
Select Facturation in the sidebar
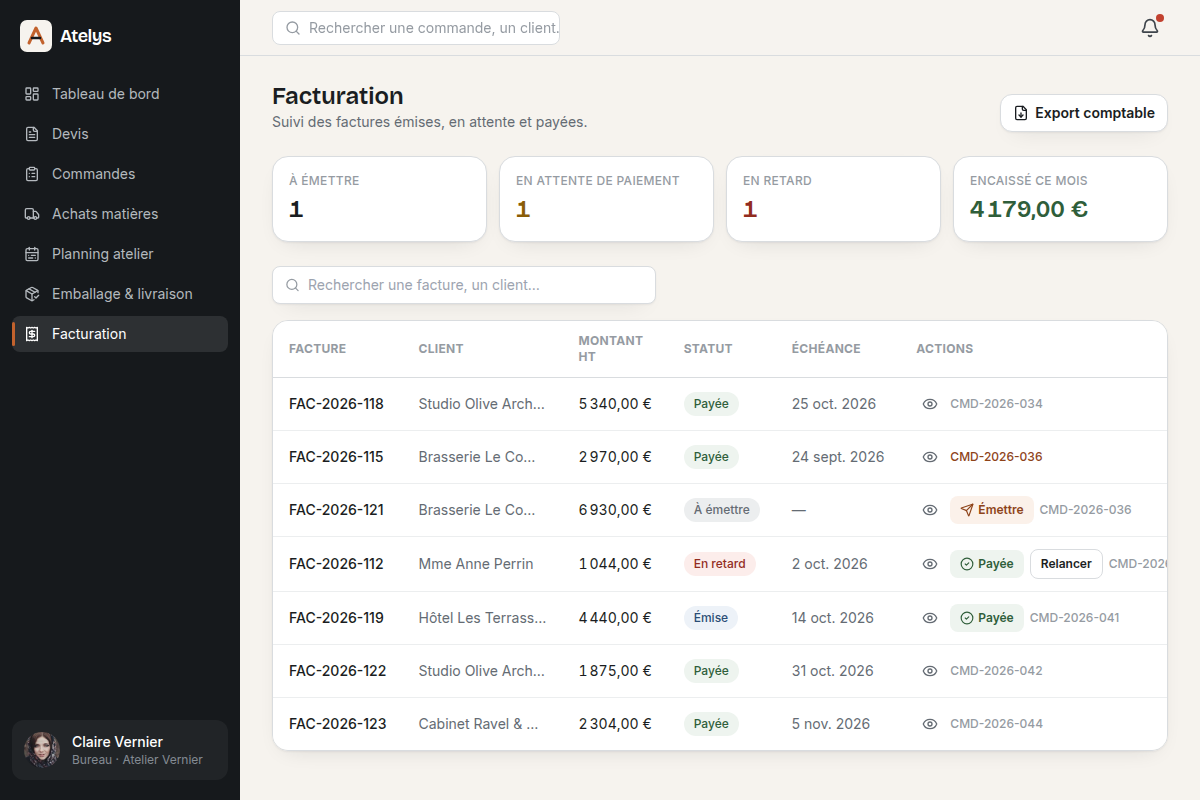[120, 334]
